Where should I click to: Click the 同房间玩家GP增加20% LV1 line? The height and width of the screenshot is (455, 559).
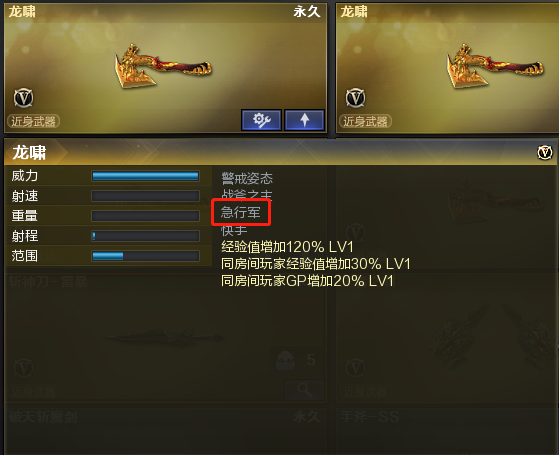click(307, 281)
